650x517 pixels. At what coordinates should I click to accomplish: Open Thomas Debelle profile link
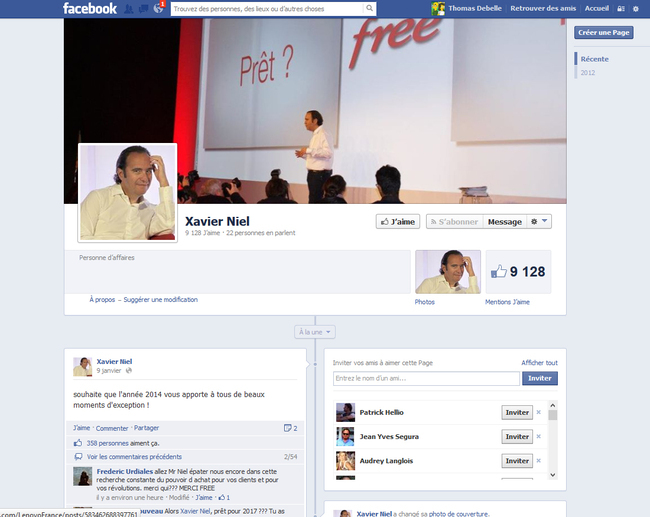click(x=475, y=8)
